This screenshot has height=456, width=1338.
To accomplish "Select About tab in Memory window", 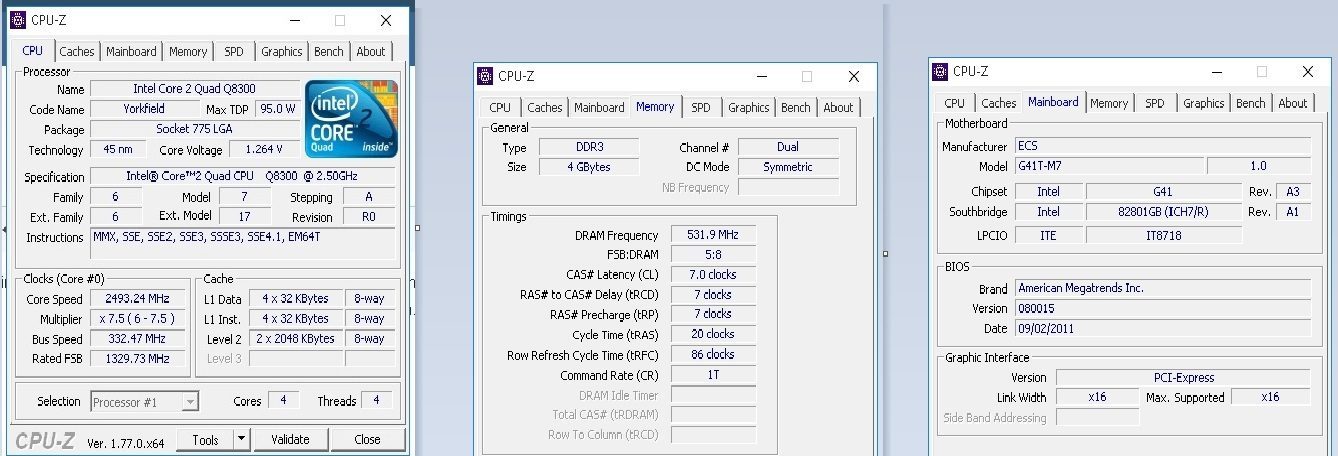I will 838,108.
